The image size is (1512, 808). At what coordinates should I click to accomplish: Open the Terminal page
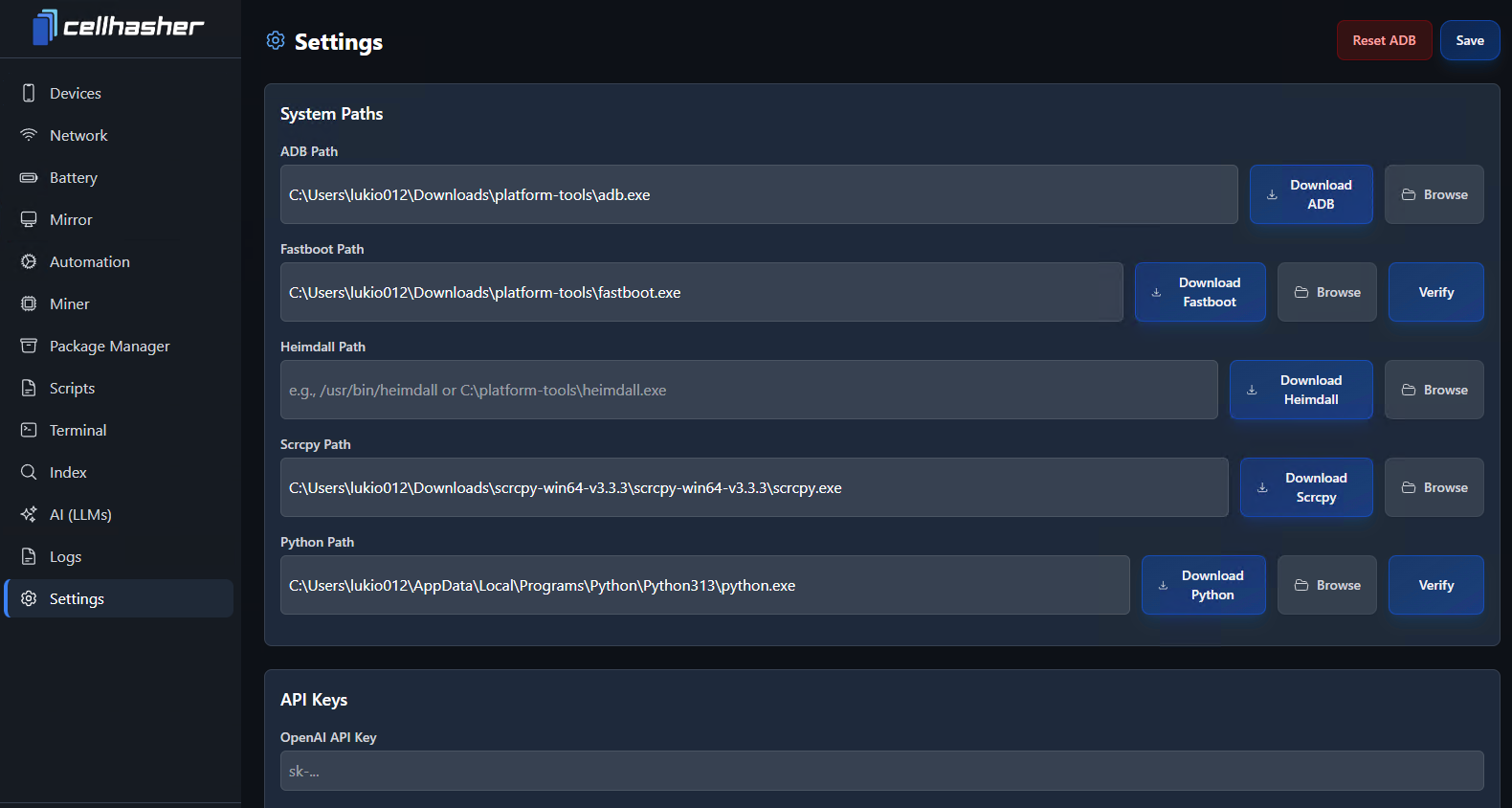pos(78,430)
